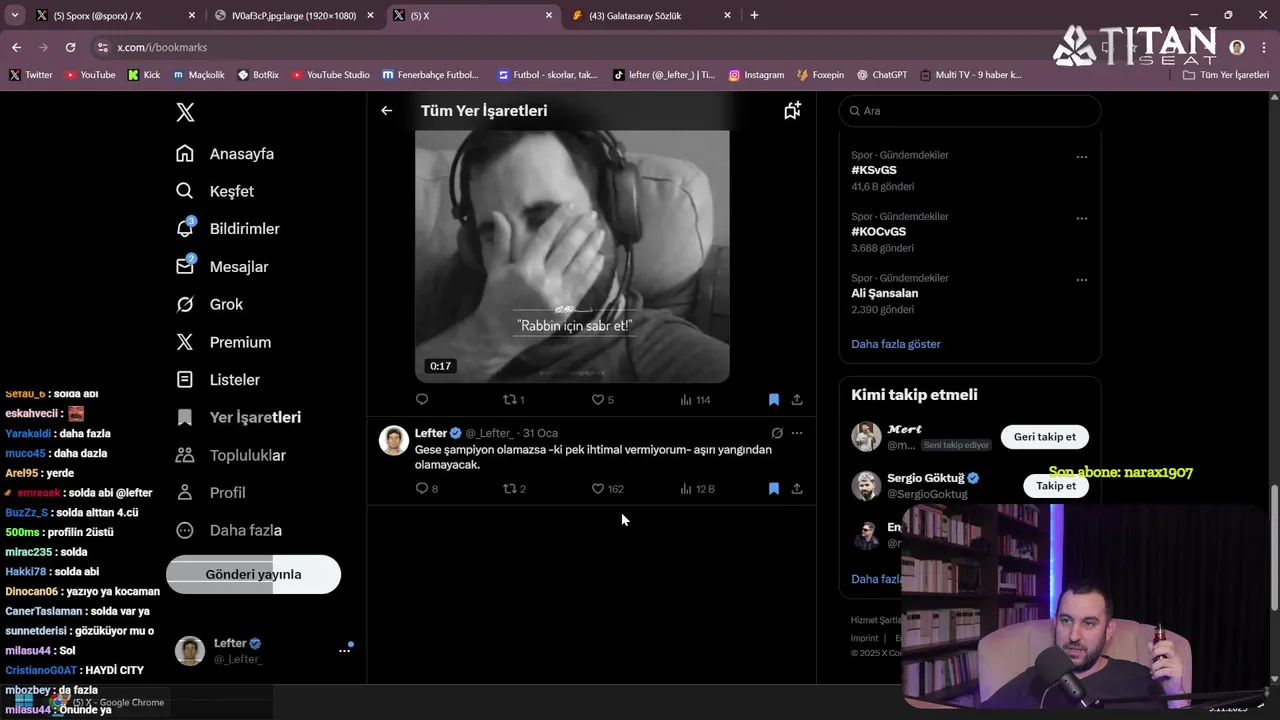This screenshot has height=720, width=1280.
Task: Open Twitter bookmark in bookmarks bar
Action: [31, 75]
